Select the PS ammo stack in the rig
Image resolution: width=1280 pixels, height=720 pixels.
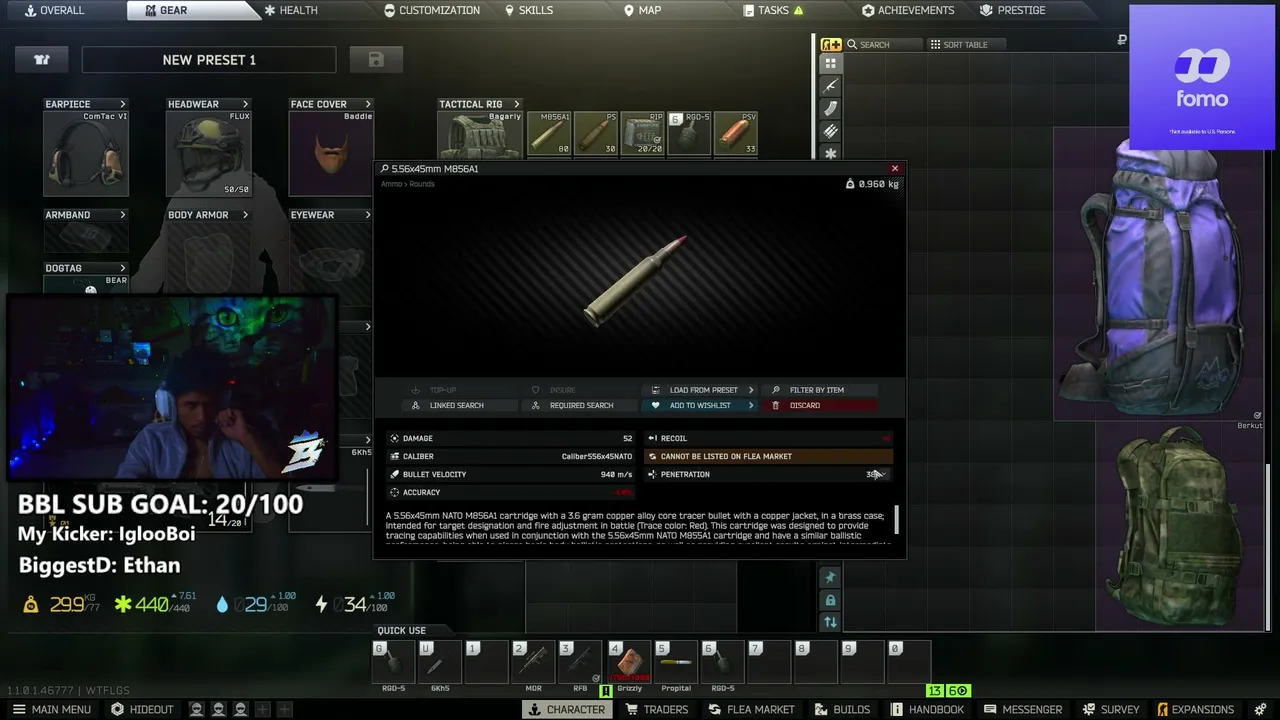click(596, 134)
